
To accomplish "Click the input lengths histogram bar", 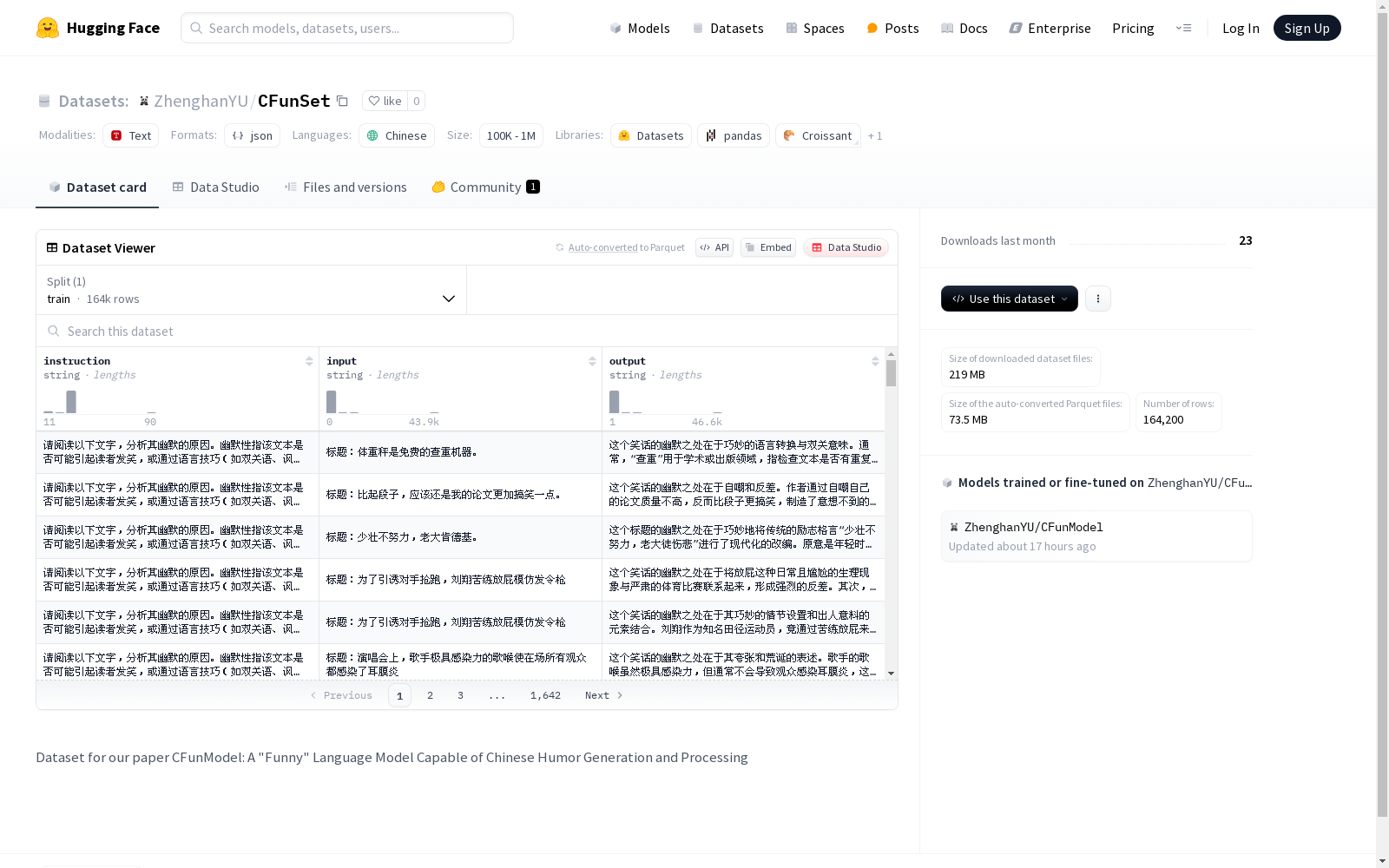I will coord(331,402).
